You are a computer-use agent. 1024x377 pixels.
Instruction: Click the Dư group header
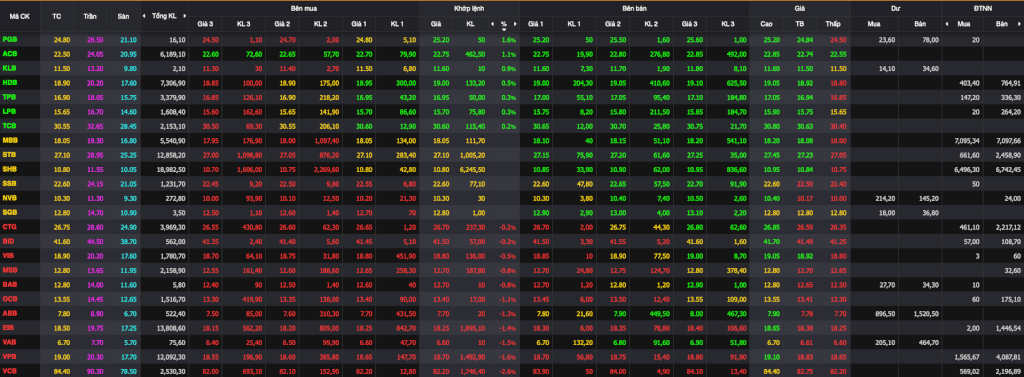pos(896,8)
